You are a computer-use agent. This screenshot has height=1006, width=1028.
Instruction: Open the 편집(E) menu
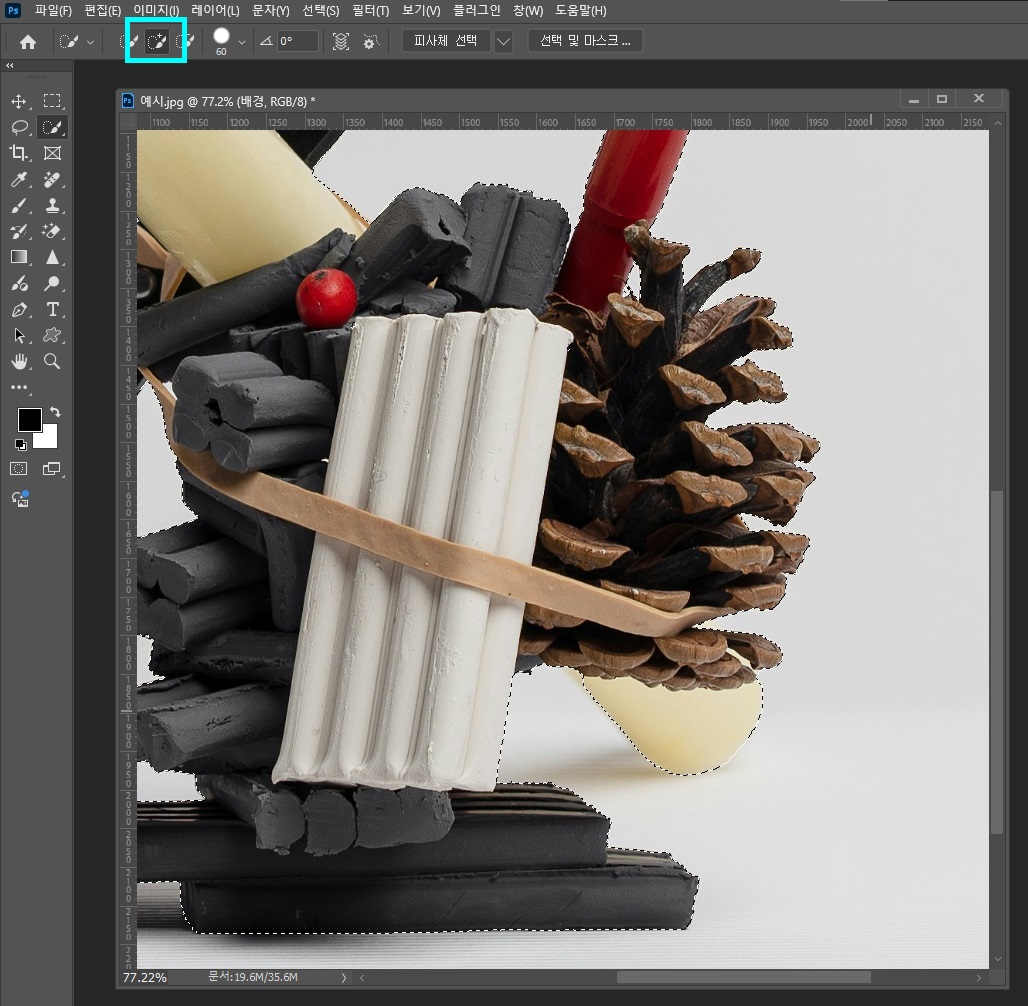pos(102,10)
